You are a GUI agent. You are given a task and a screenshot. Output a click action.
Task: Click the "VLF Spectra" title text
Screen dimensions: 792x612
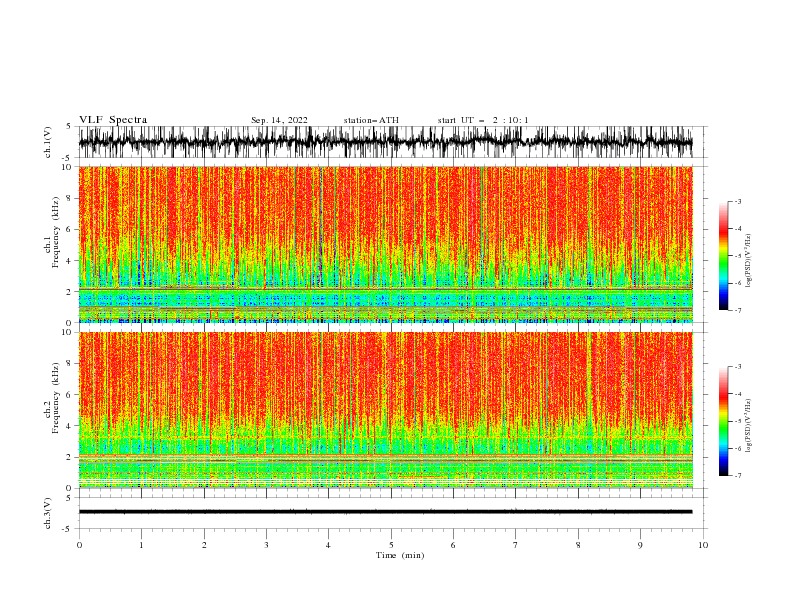pos(113,120)
